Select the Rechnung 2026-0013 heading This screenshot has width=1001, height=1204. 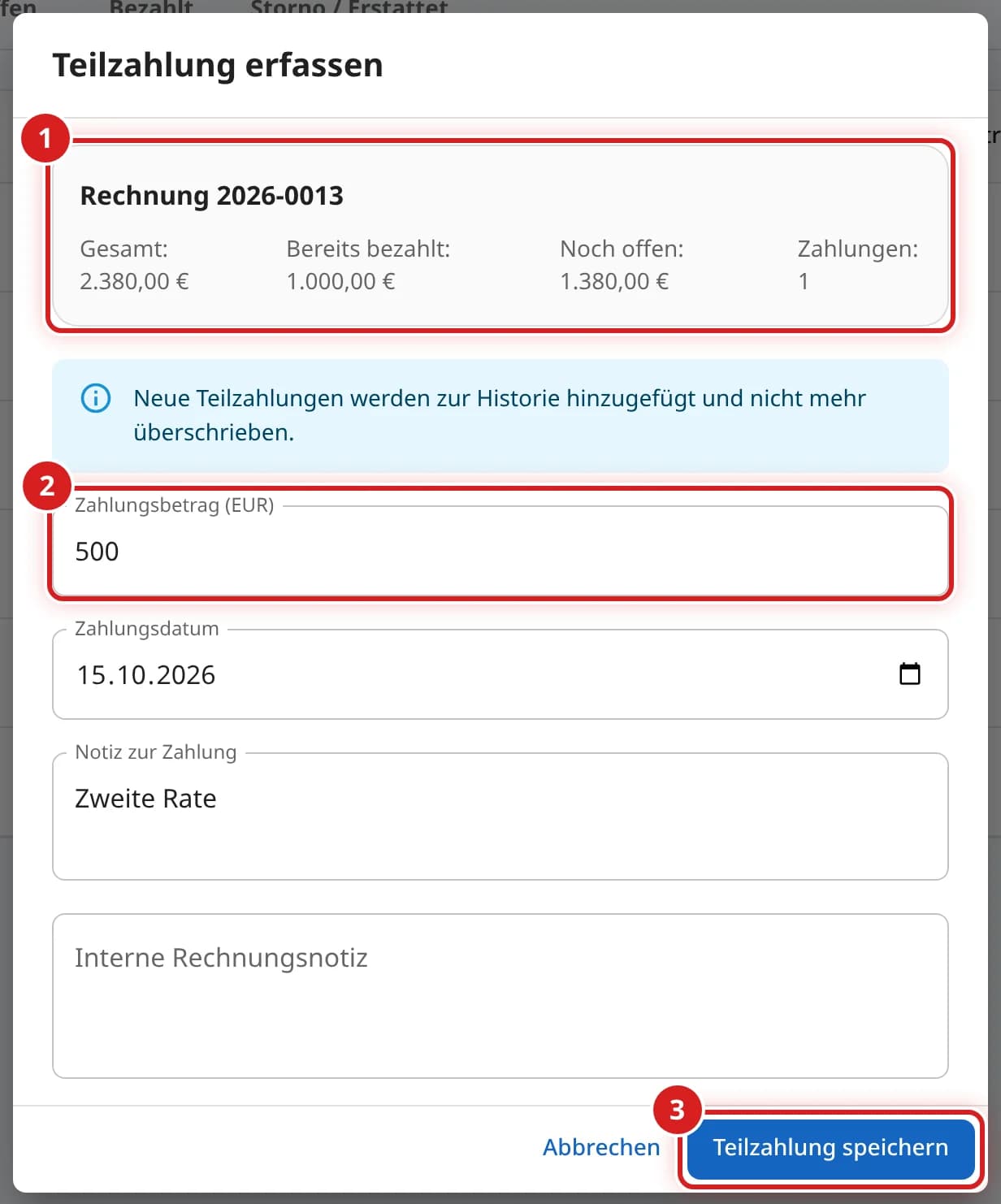[211, 196]
